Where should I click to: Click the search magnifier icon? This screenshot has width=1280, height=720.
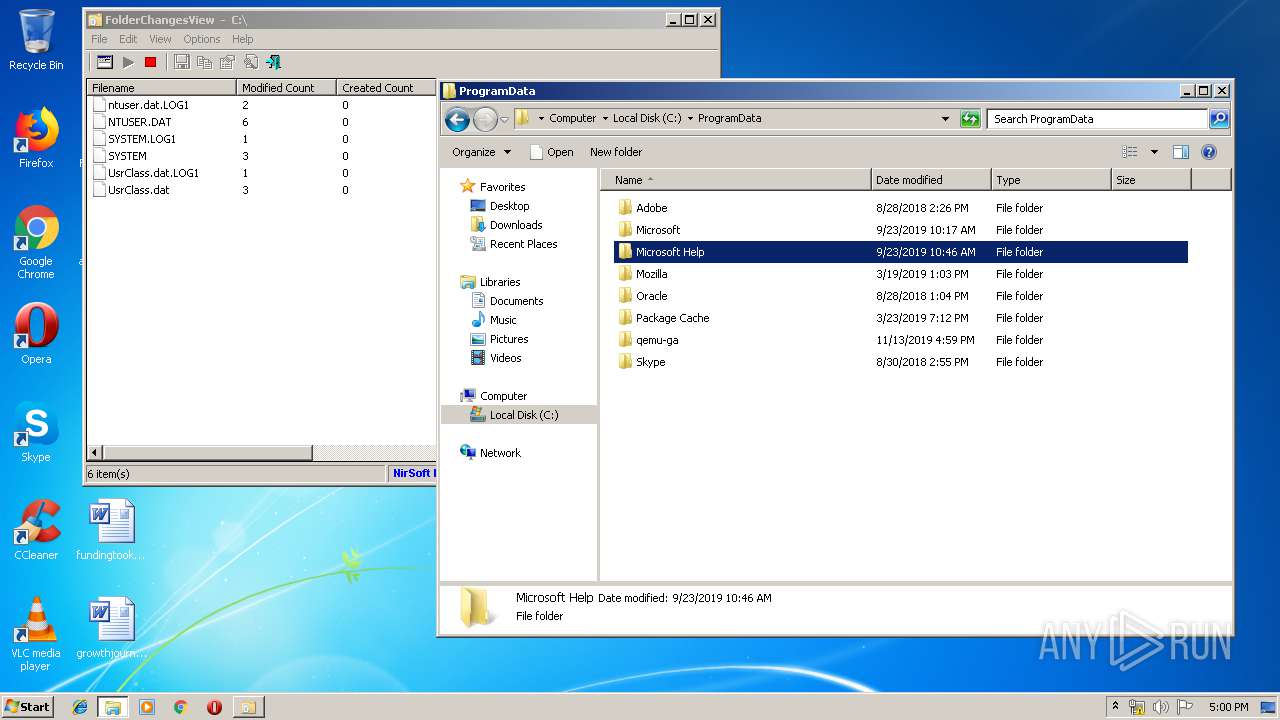[1219, 119]
